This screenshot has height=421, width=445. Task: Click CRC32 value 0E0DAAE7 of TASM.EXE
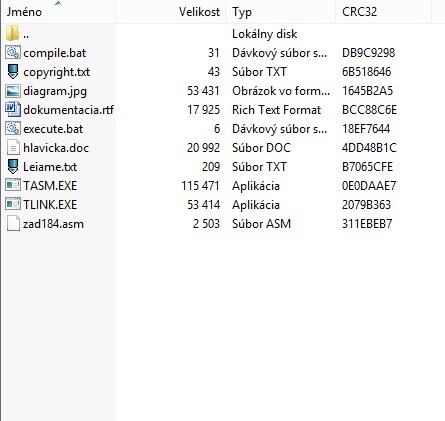tap(369, 186)
